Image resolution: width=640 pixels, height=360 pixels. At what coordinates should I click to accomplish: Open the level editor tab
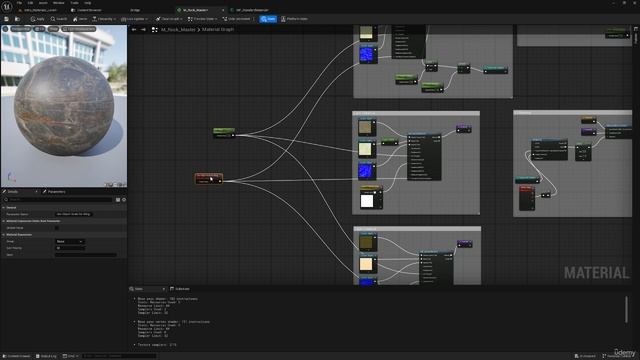coord(37,10)
